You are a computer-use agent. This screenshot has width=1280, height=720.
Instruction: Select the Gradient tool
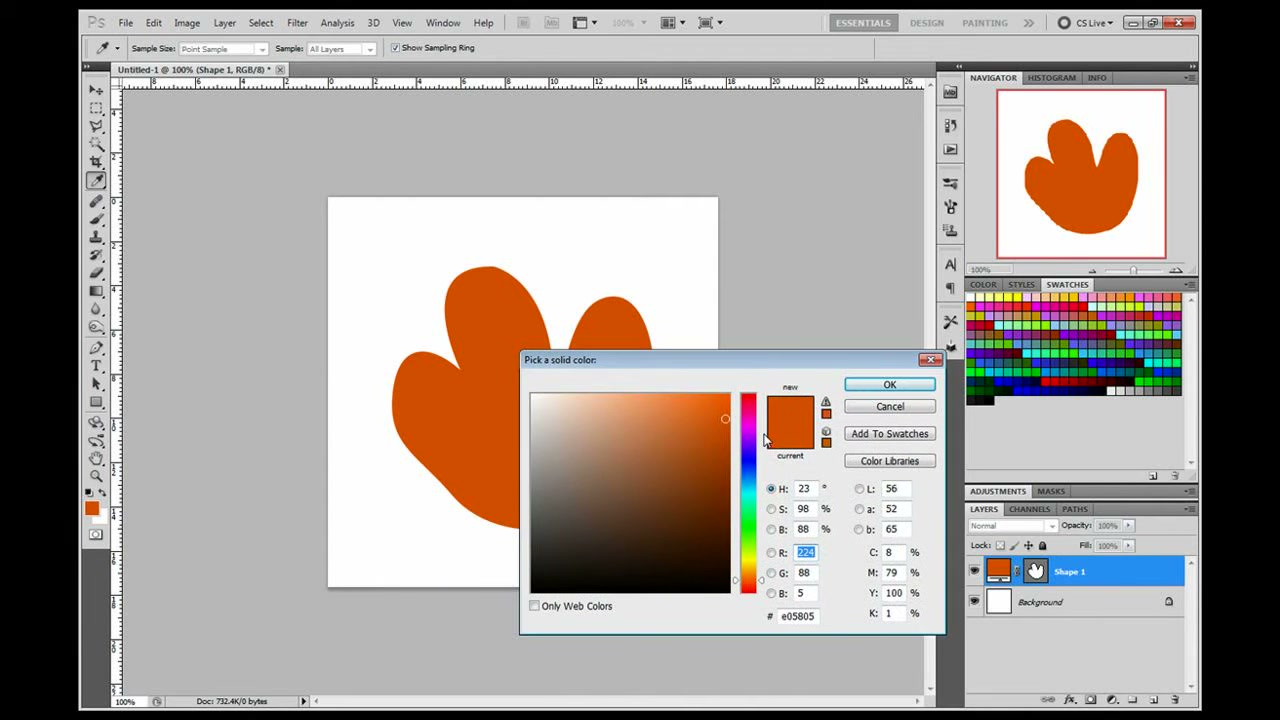[96, 291]
